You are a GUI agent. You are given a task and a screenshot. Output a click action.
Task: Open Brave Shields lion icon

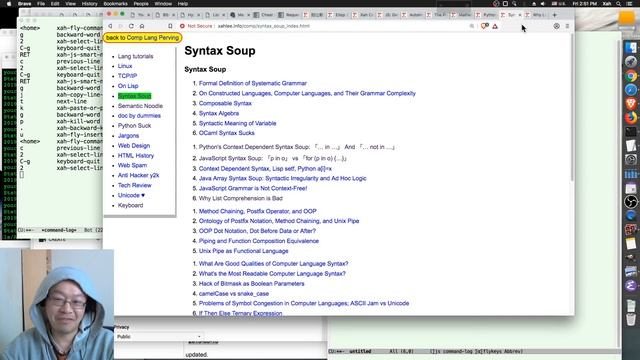tap(484, 26)
